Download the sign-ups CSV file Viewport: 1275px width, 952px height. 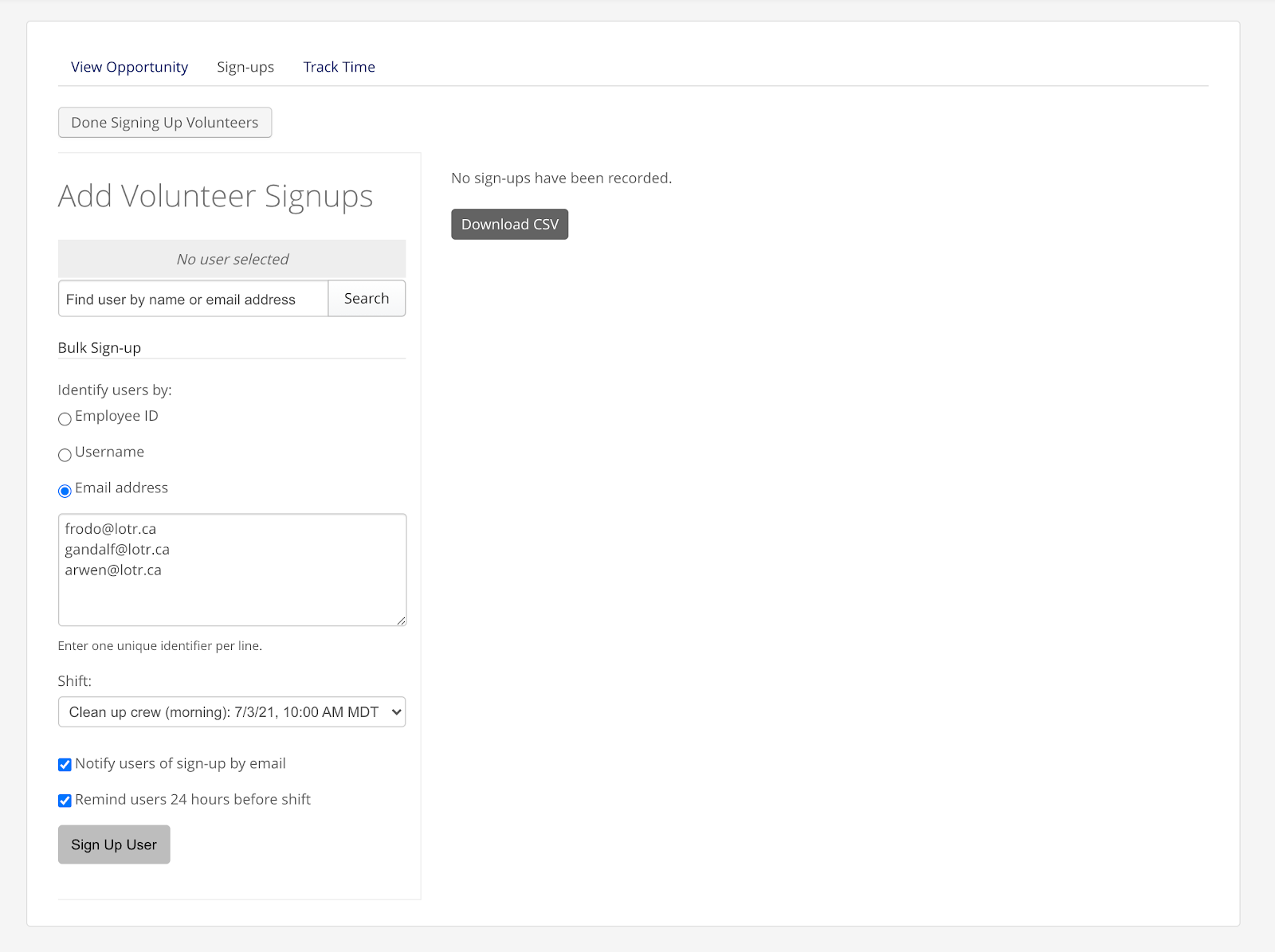pyautogui.click(x=510, y=225)
